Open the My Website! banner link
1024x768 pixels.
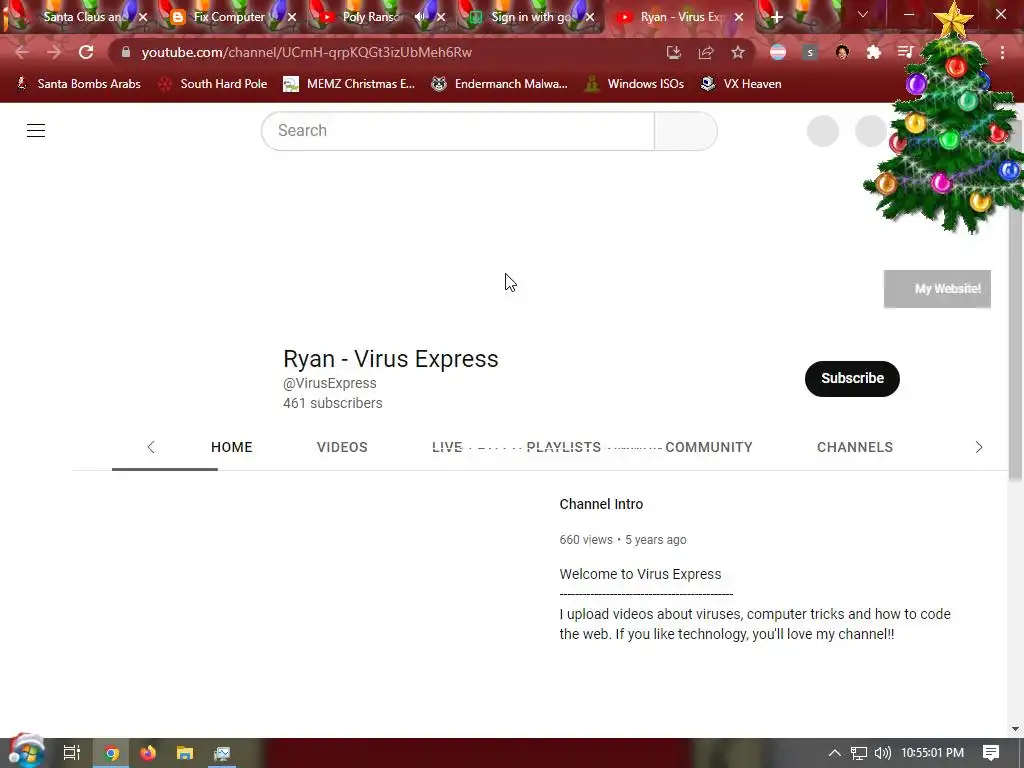coord(937,289)
